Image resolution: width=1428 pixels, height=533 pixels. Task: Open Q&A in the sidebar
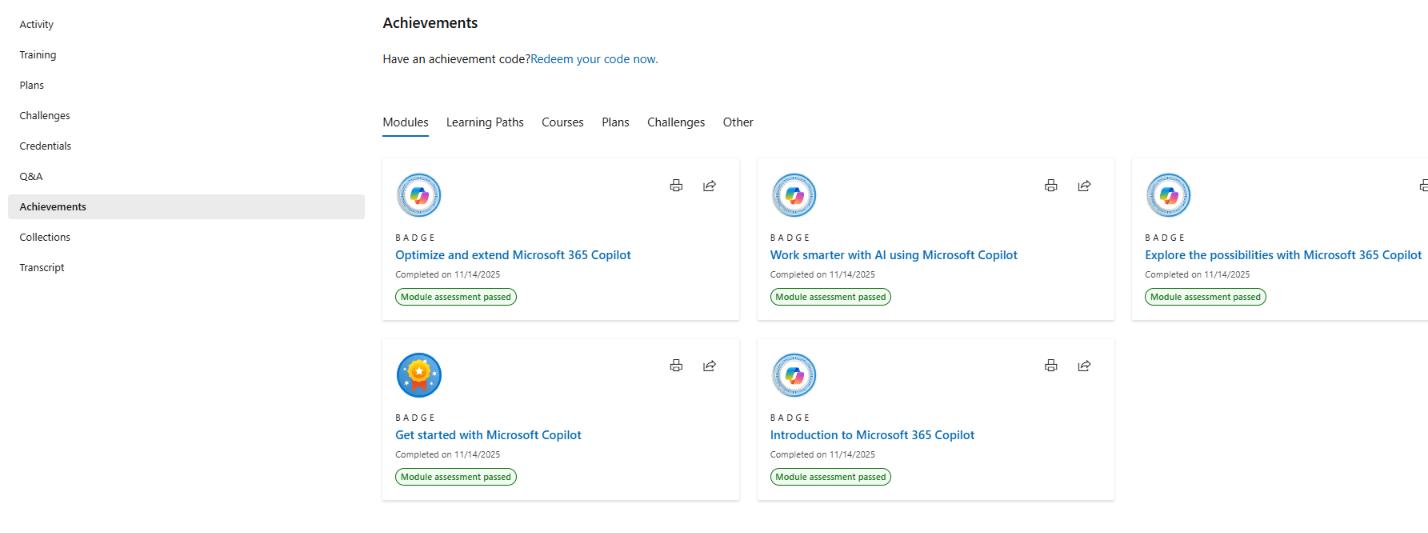(186, 176)
